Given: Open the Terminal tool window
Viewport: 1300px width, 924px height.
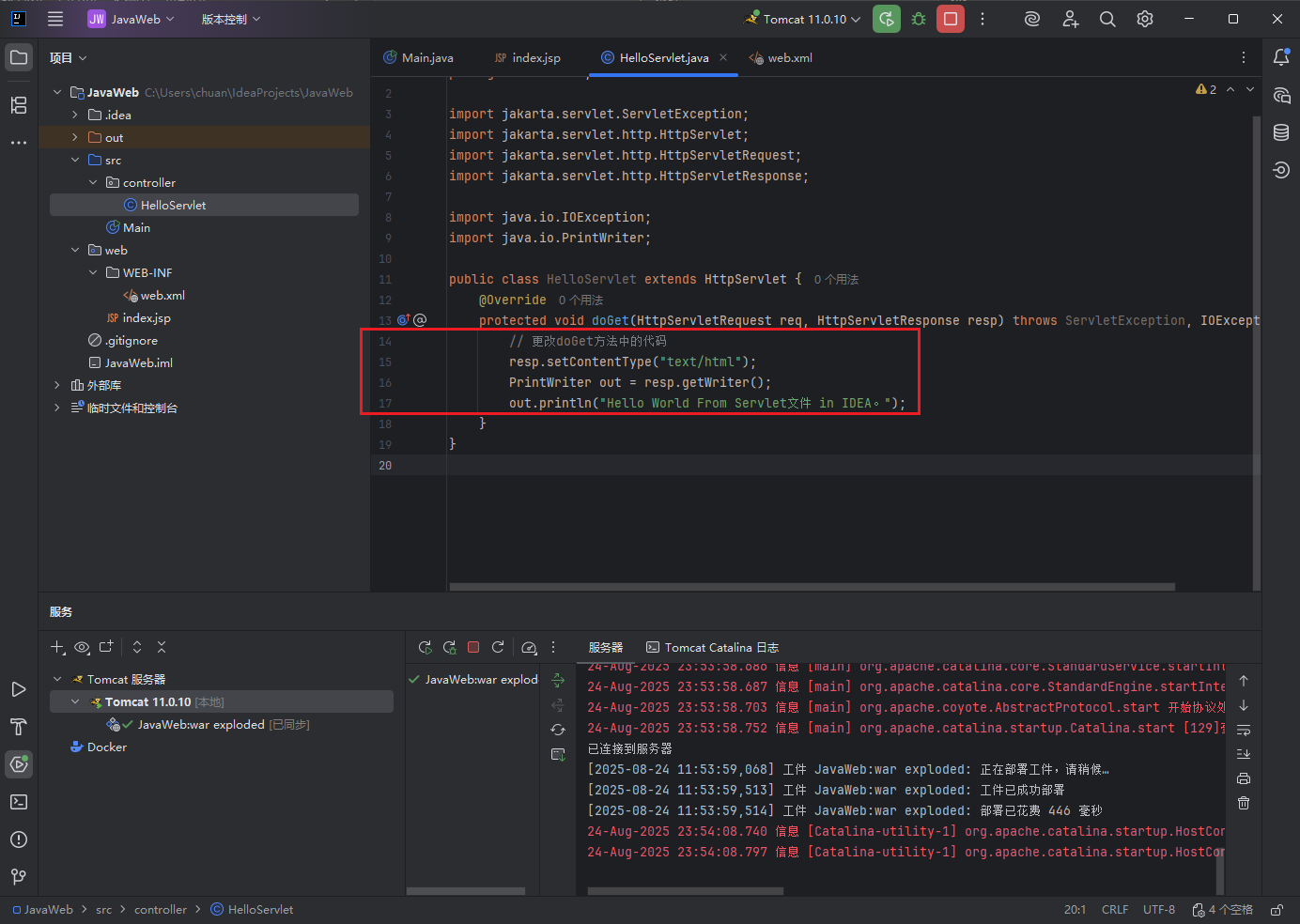Looking at the screenshot, I should pyautogui.click(x=19, y=802).
